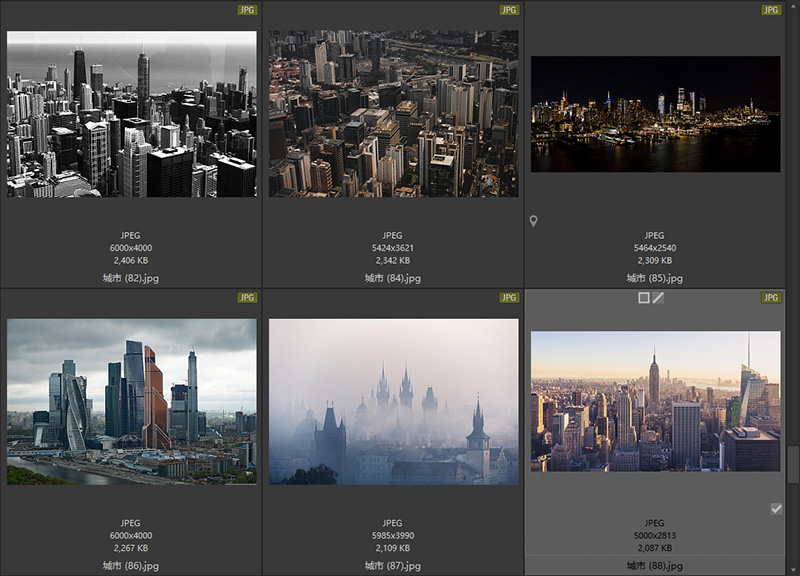The width and height of the screenshot is (800, 576).
Task: Click the filename label 城市 (84).jpg
Action: (x=393, y=278)
